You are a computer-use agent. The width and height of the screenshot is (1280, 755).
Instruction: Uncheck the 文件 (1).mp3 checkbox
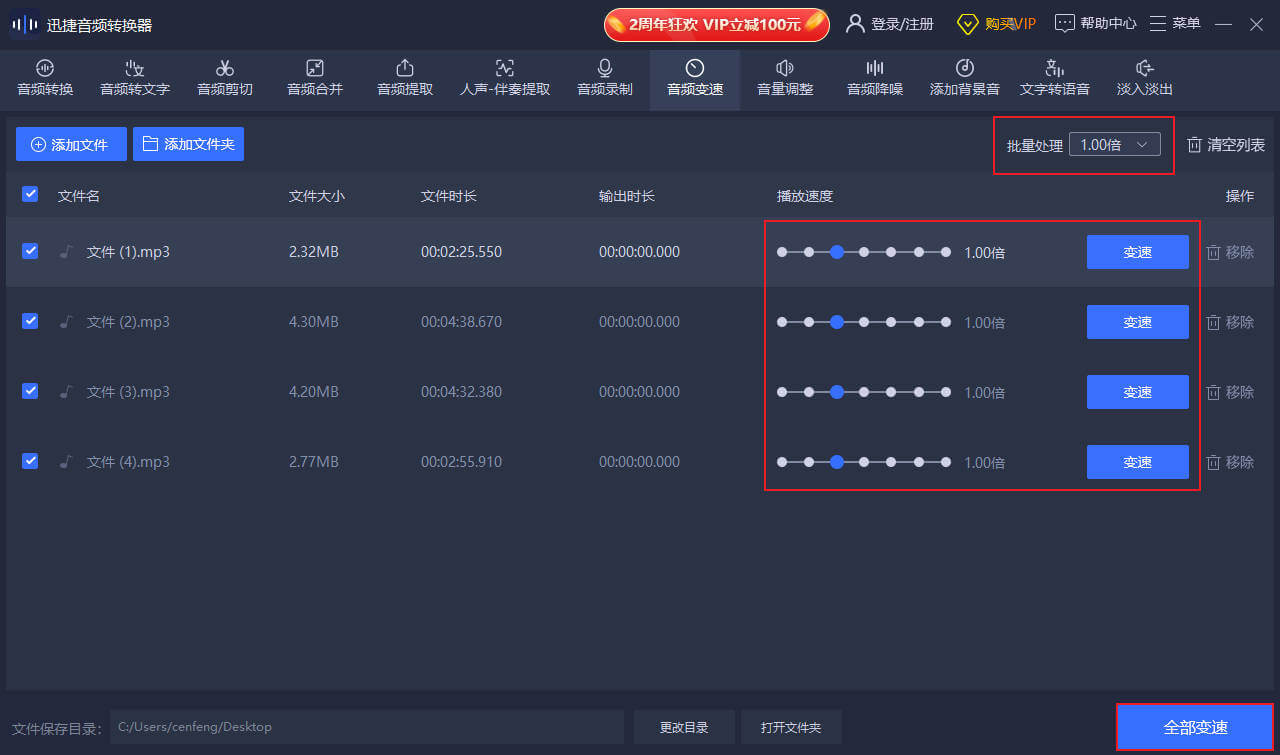tap(30, 251)
